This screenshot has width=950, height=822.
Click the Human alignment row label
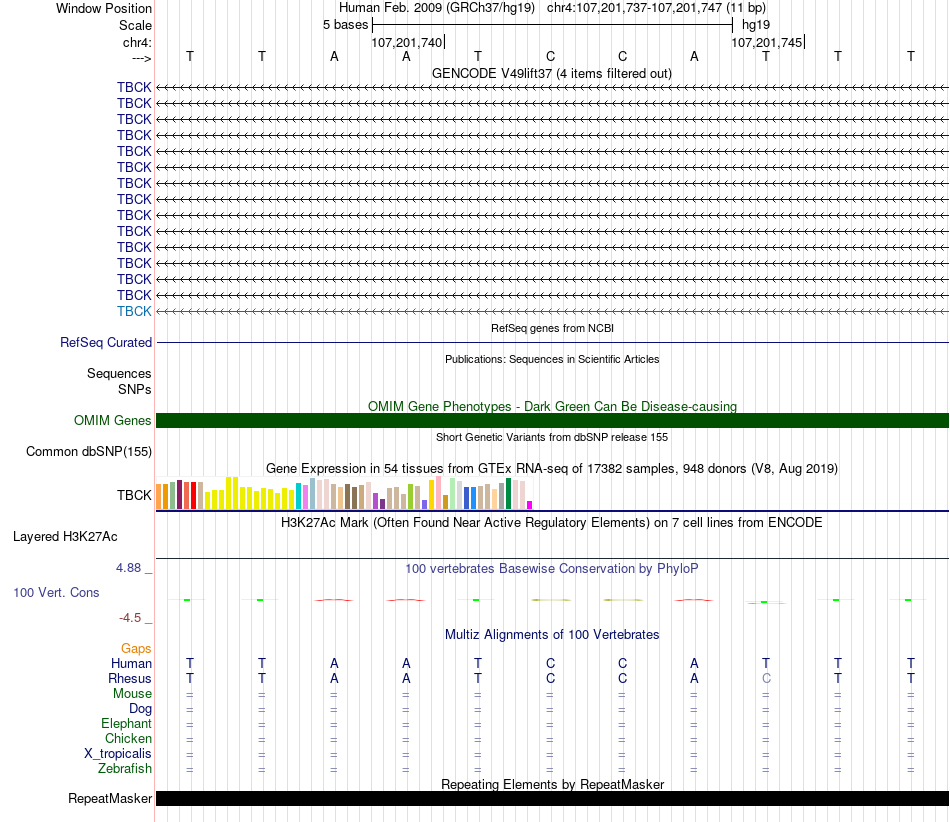click(x=131, y=663)
